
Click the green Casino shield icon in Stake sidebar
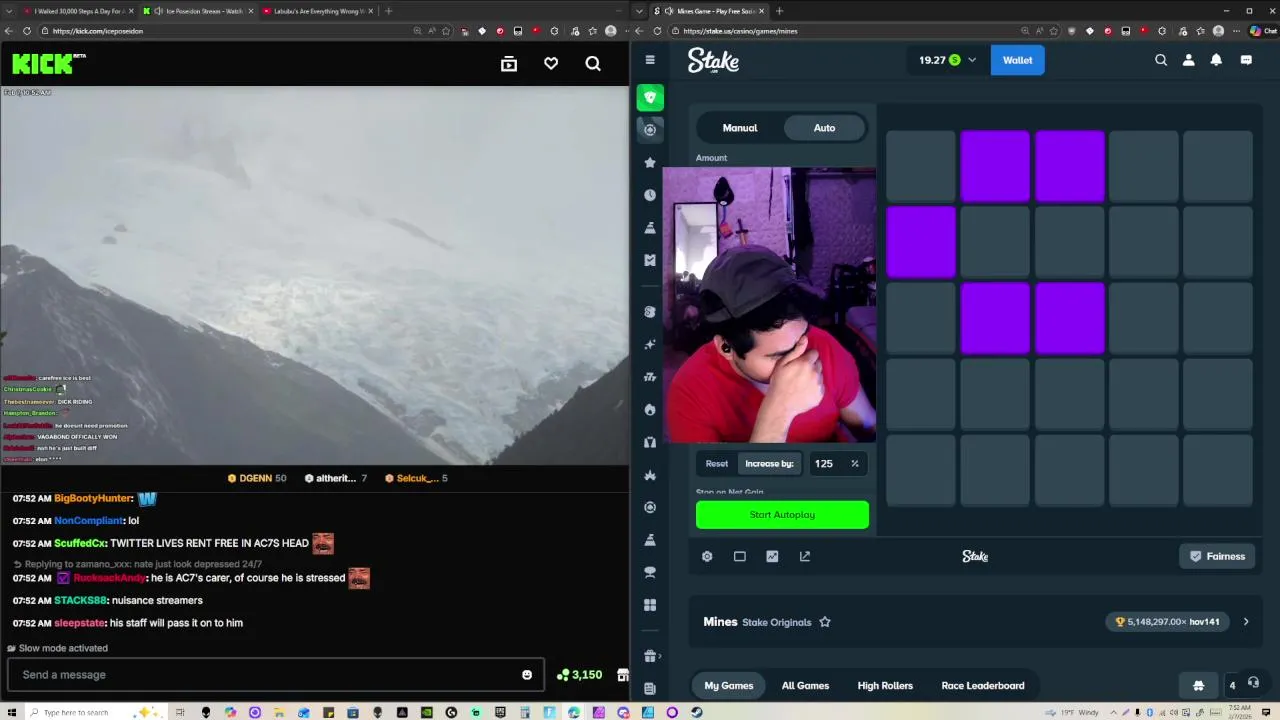[x=650, y=97]
